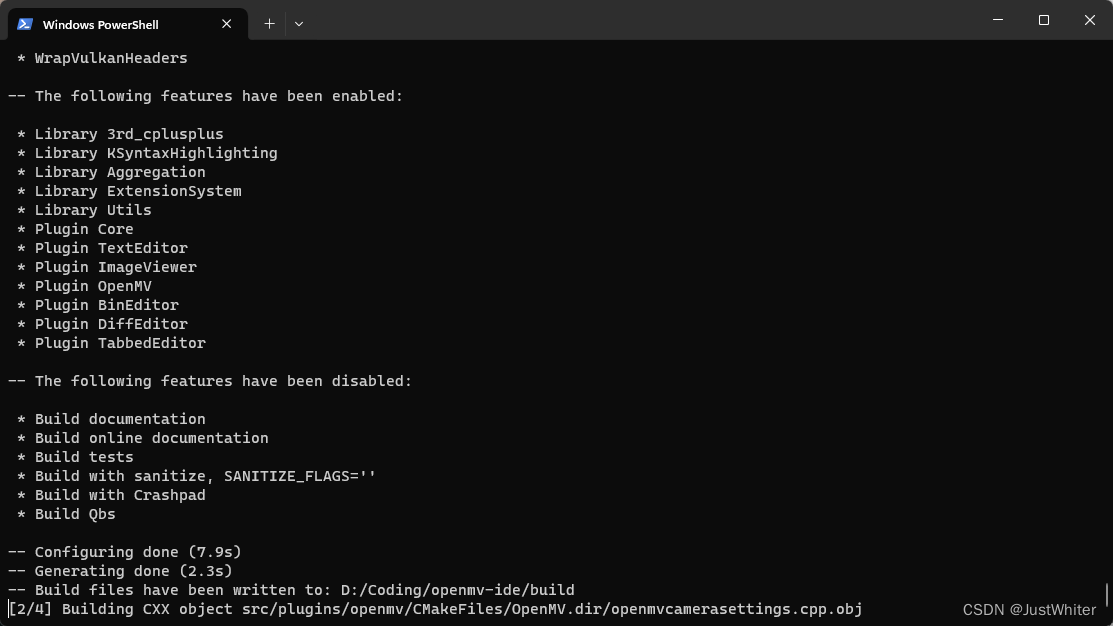1113x626 pixels.
Task: Maximize the terminal window
Action: click(x=1043, y=20)
